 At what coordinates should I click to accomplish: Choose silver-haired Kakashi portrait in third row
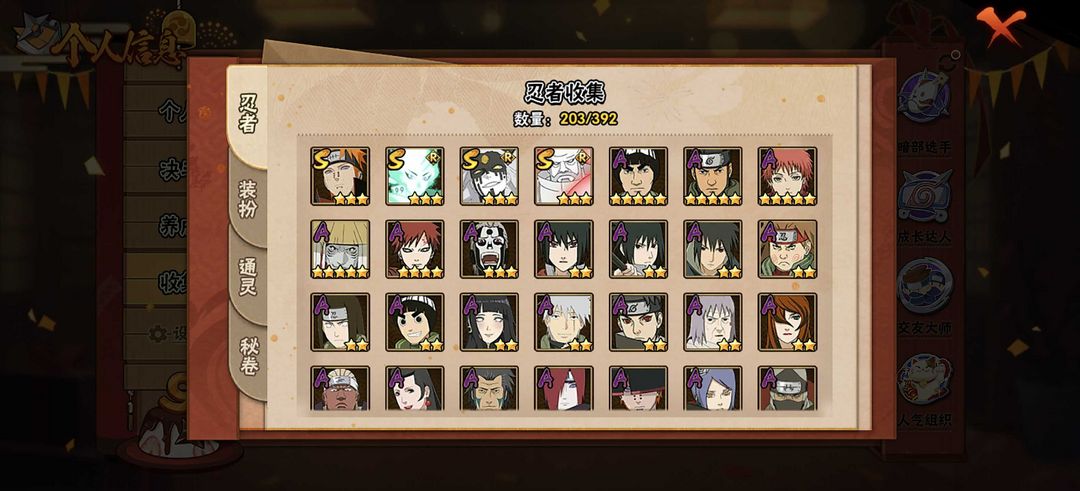pos(563,322)
